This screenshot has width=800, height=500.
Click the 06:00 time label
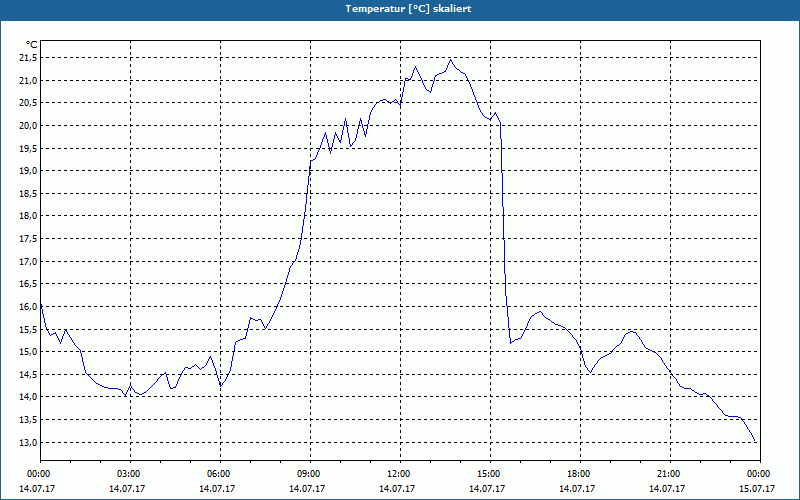[220, 474]
